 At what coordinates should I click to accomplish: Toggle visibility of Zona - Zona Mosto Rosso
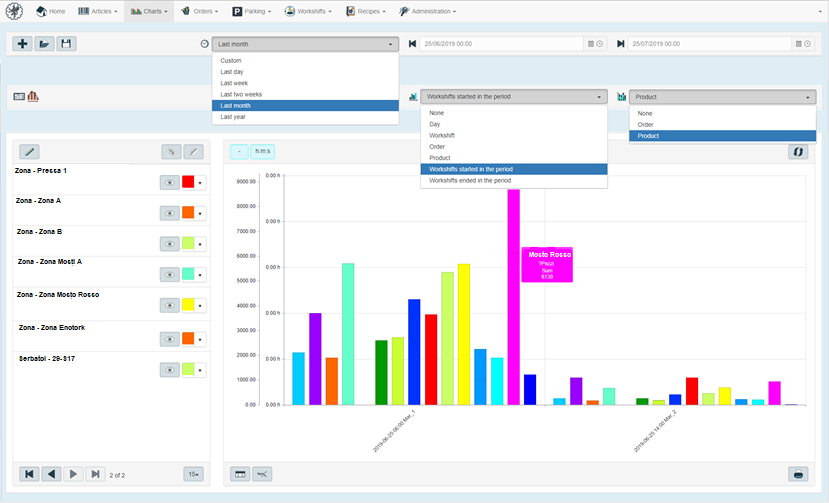[x=170, y=305]
